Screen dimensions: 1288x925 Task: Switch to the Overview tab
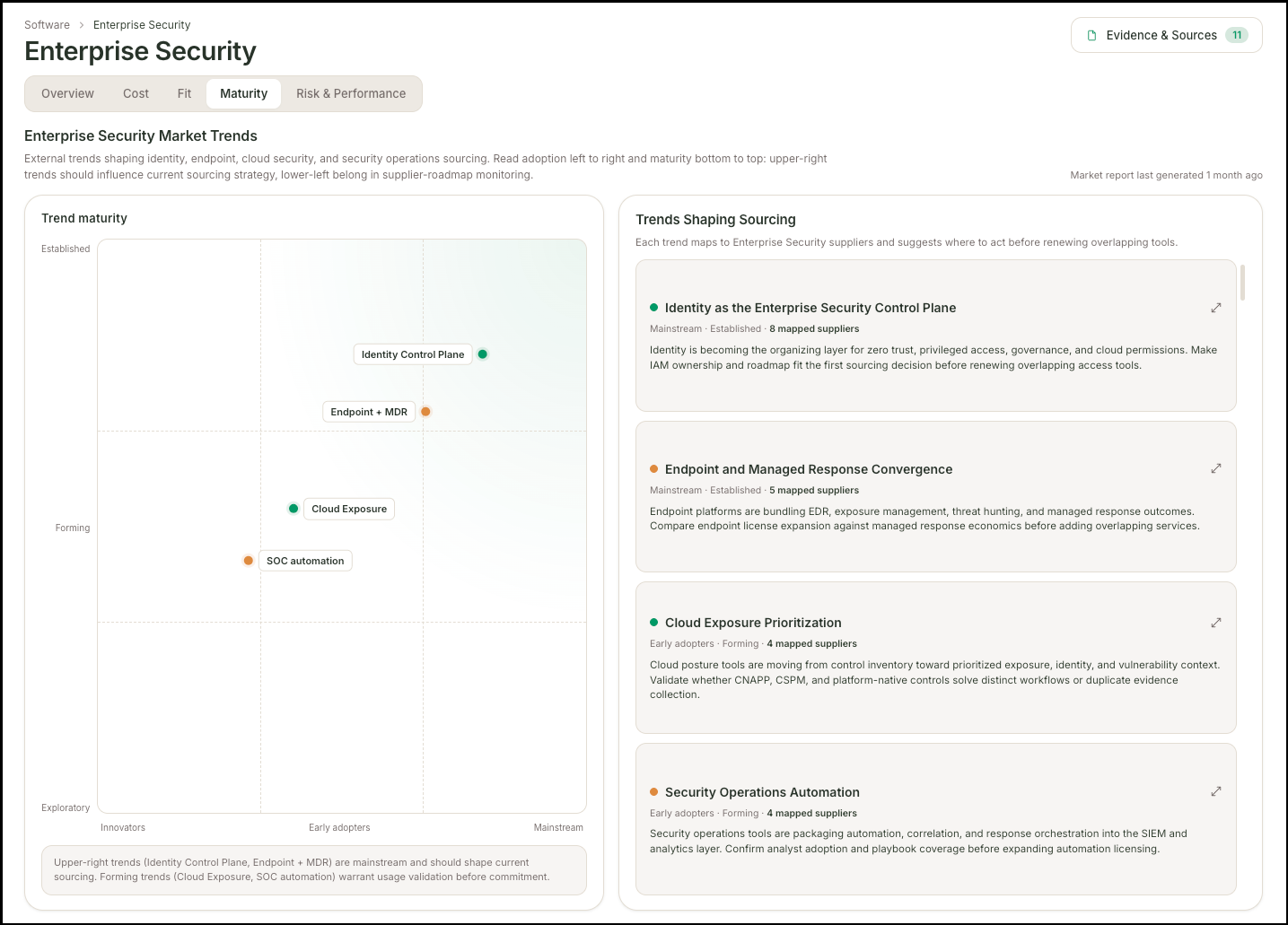tap(67, 93)
